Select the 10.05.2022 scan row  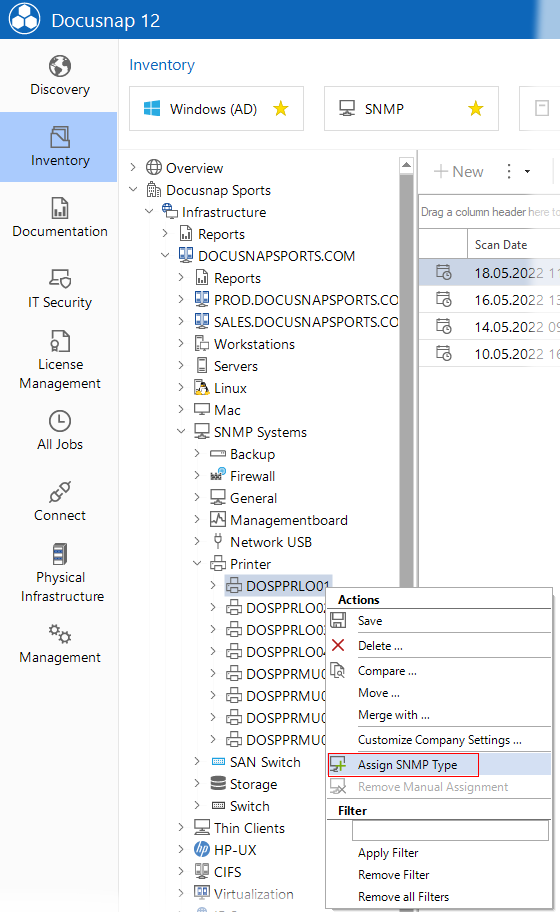[489, 353]
